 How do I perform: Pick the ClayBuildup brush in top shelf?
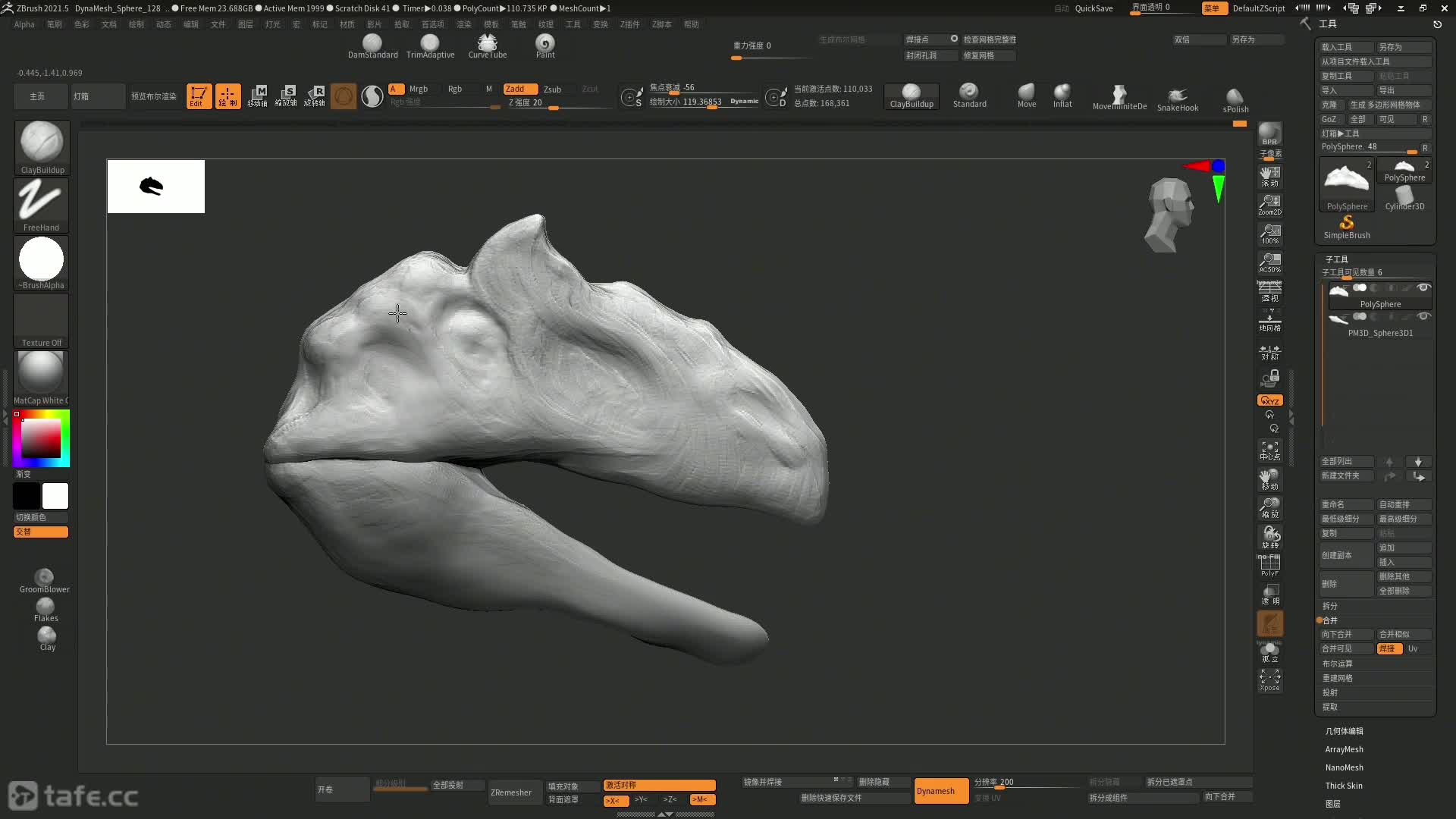[x=912, y=96]
